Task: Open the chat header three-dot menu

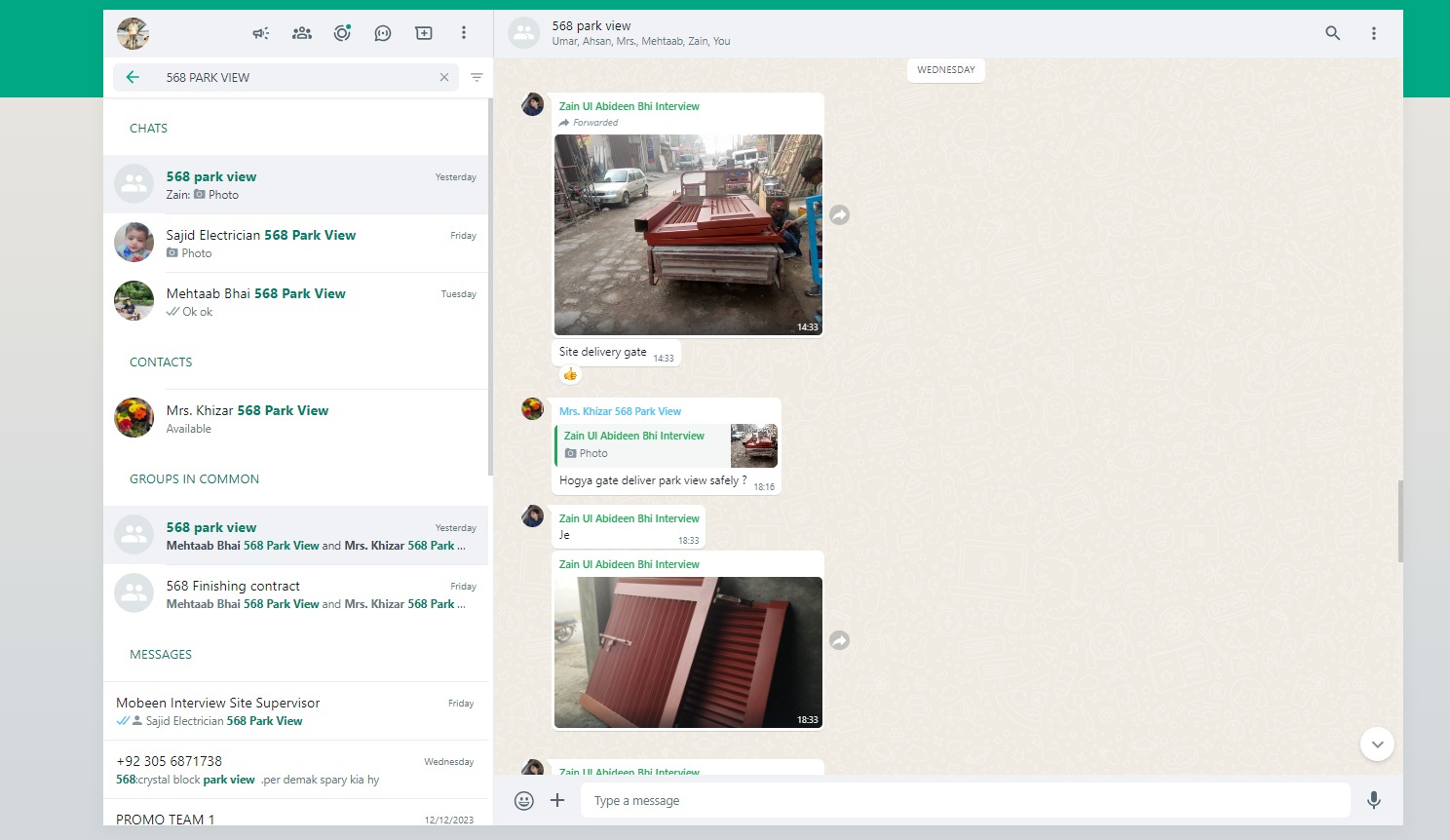Action: tap(1374, 33)
